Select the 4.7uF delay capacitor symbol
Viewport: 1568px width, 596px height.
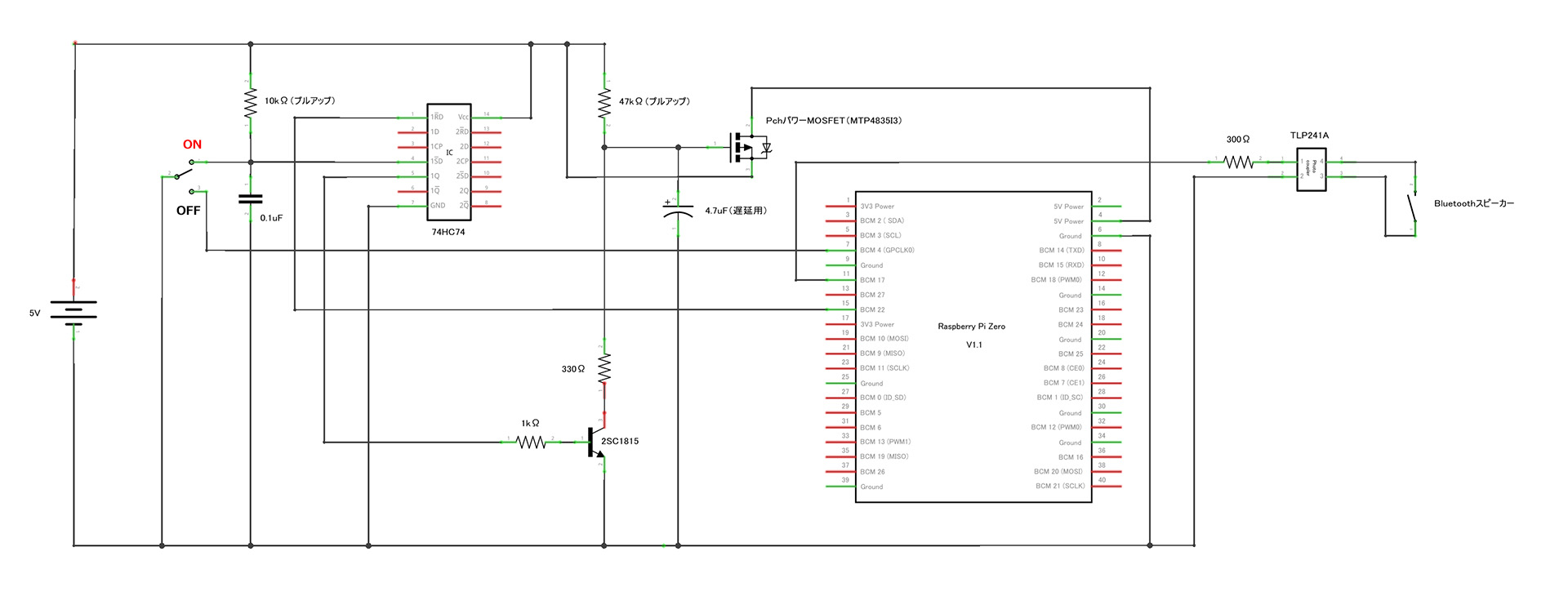(678, 210)
